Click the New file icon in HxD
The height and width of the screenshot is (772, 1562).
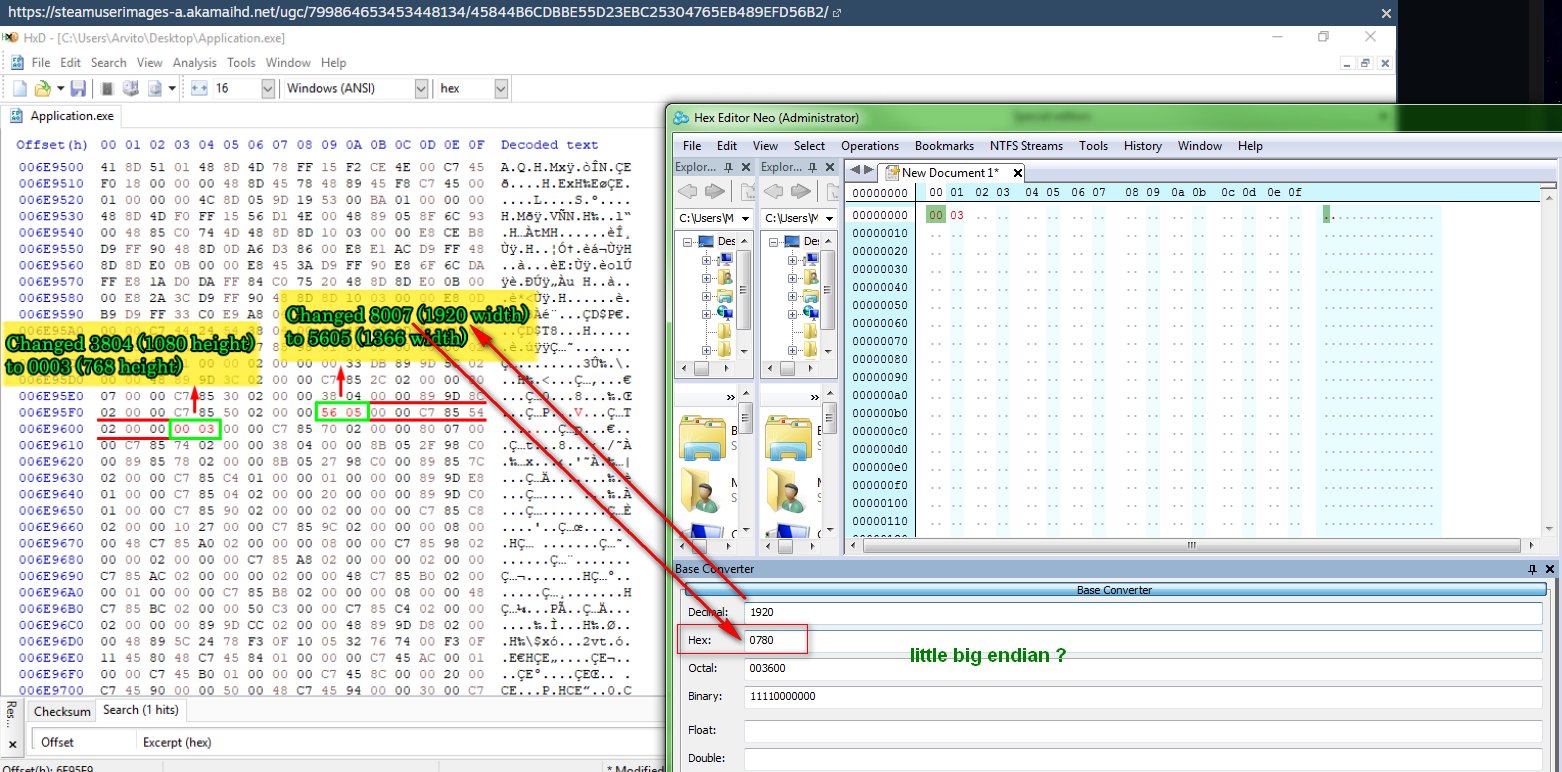(19, 88)
